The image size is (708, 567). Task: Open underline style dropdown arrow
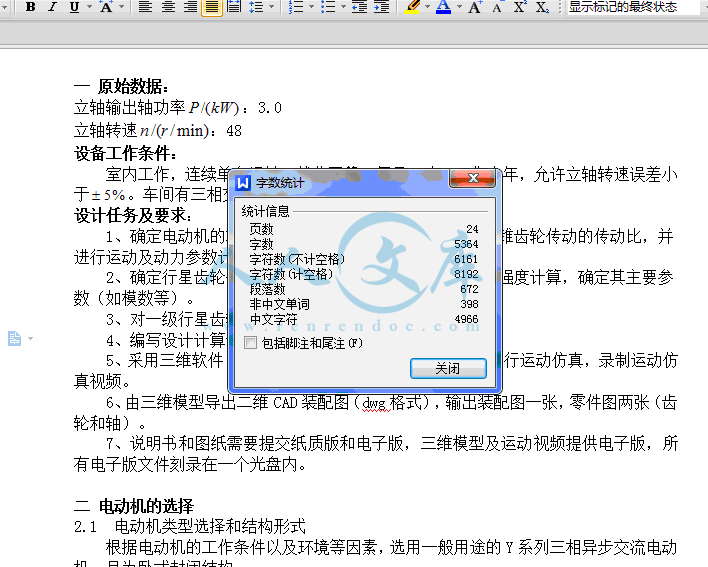89,7
